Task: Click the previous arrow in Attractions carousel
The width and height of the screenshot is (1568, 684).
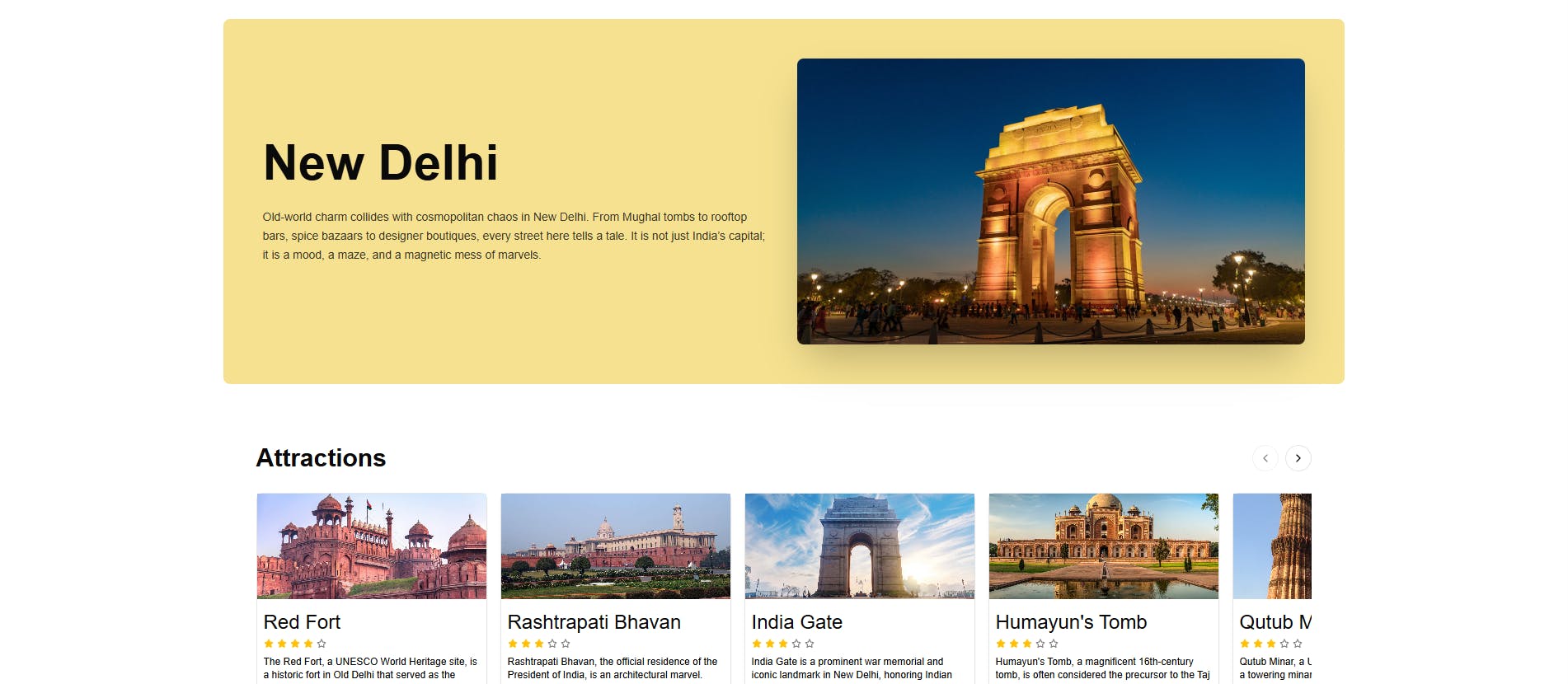Action: click(x=1265, y=458)
